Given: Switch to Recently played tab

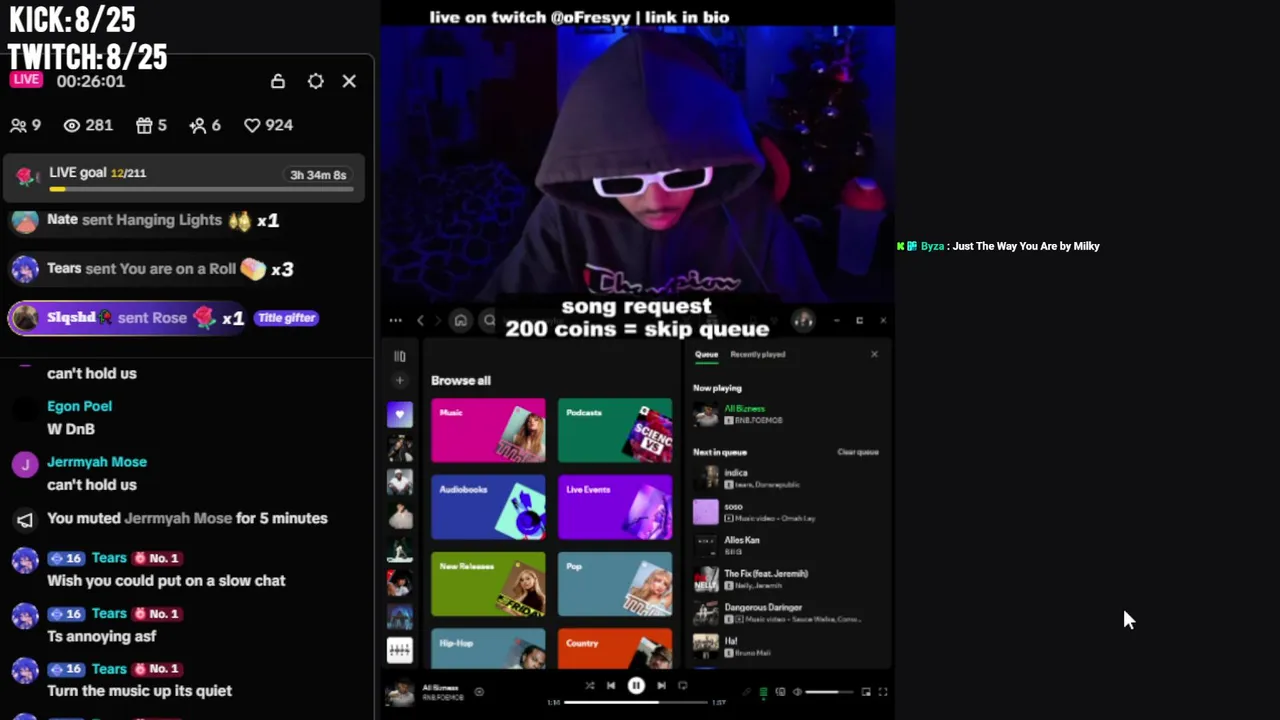Looking at the screenshot, I should tap(757, 354).
